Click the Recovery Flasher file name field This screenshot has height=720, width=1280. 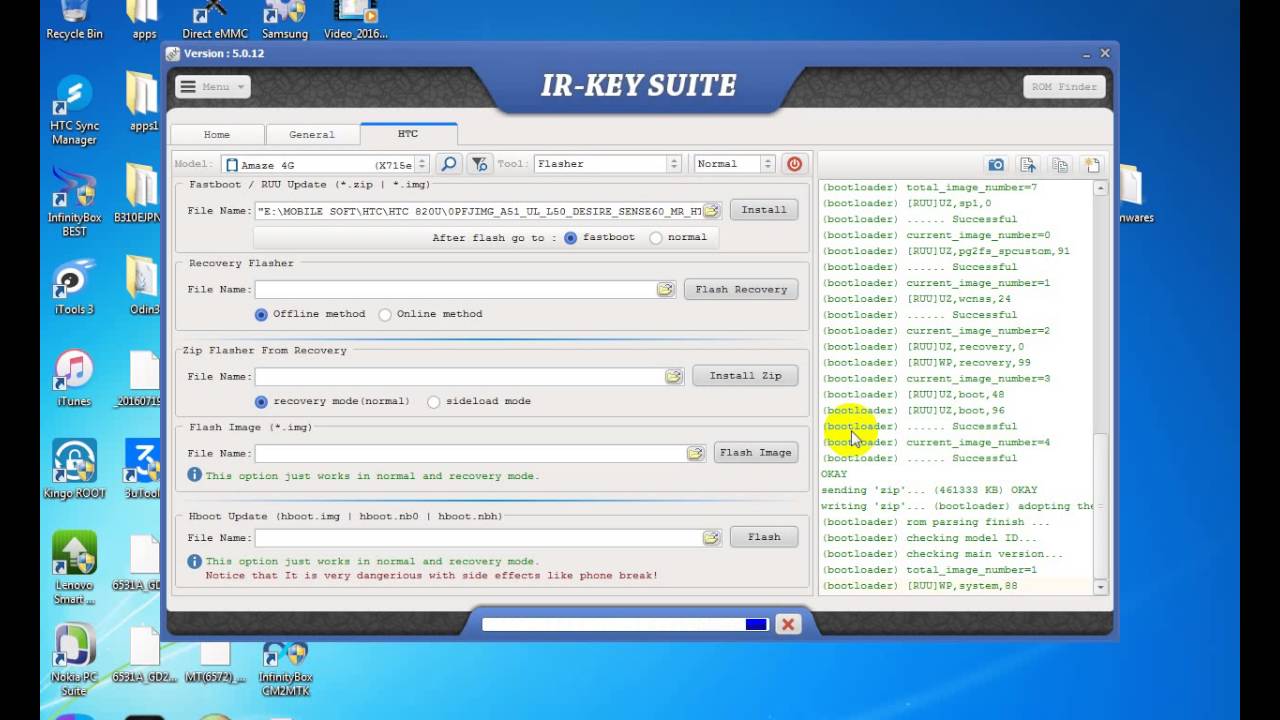tap(456, 289)
